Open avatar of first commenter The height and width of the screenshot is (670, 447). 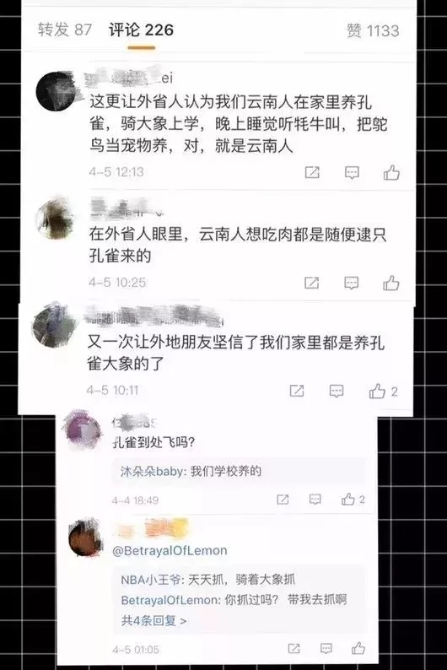pos(56,91)
